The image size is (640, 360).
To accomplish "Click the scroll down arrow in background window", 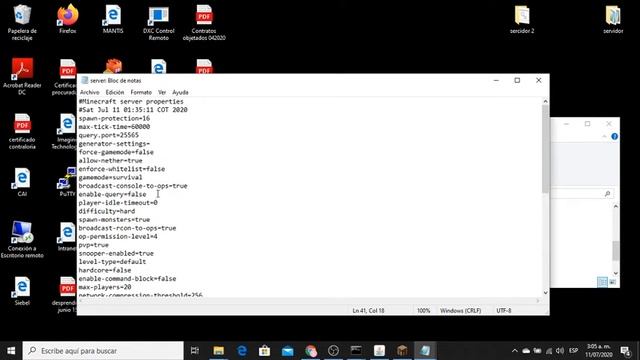I will point(616,273).
